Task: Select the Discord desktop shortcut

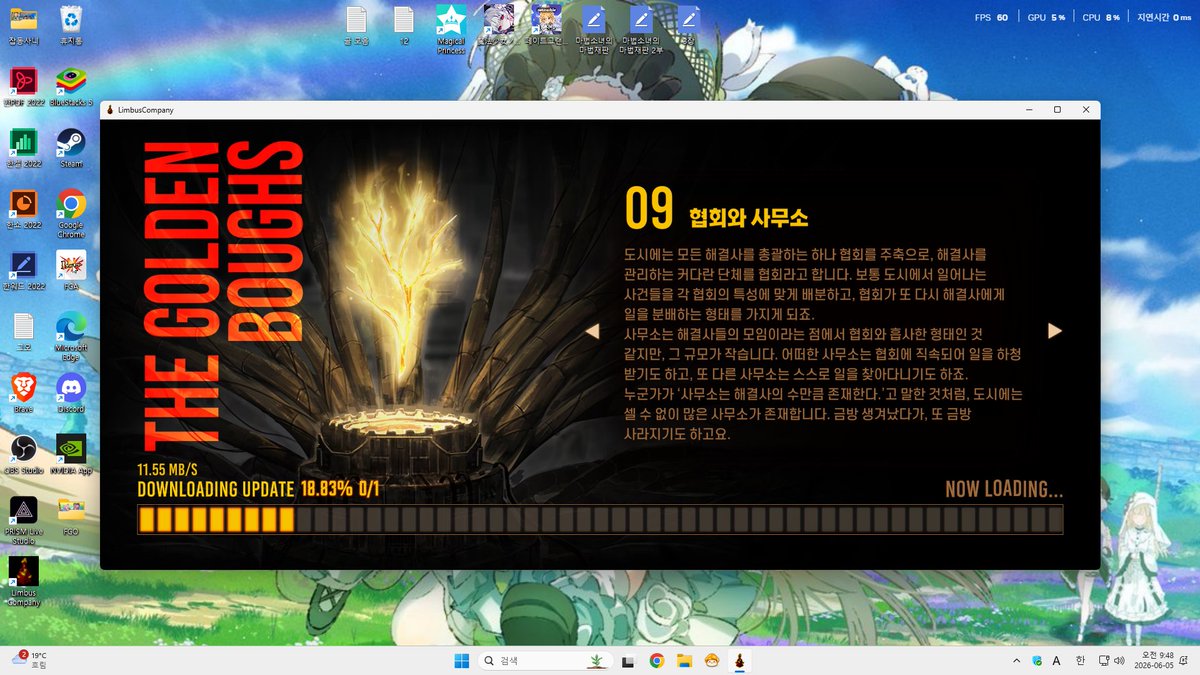Action: (71, 392)
